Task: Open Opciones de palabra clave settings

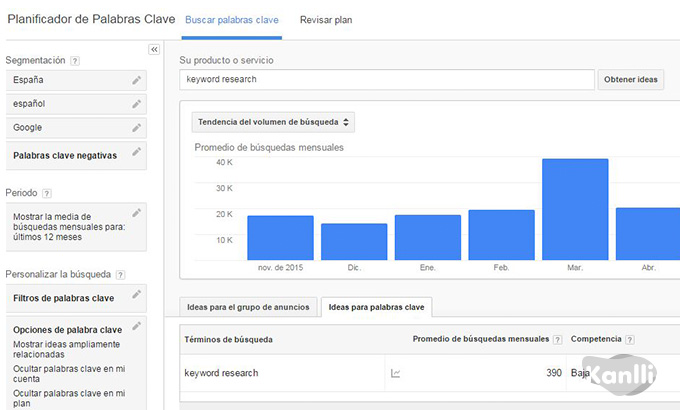Action: (x=76, y=364)
